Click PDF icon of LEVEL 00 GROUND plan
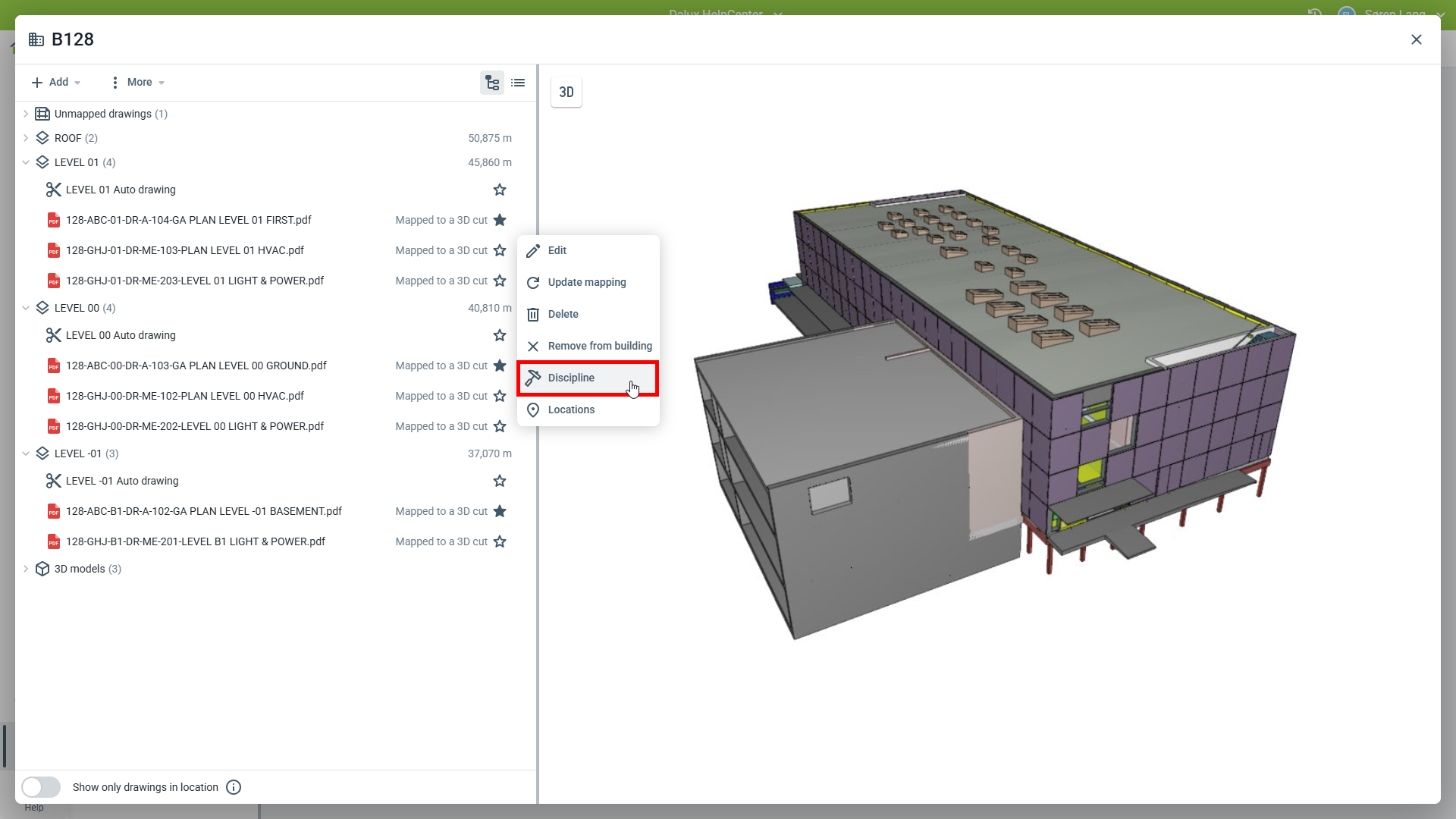Screen dimensions: 1456x819 click(53, 366)
